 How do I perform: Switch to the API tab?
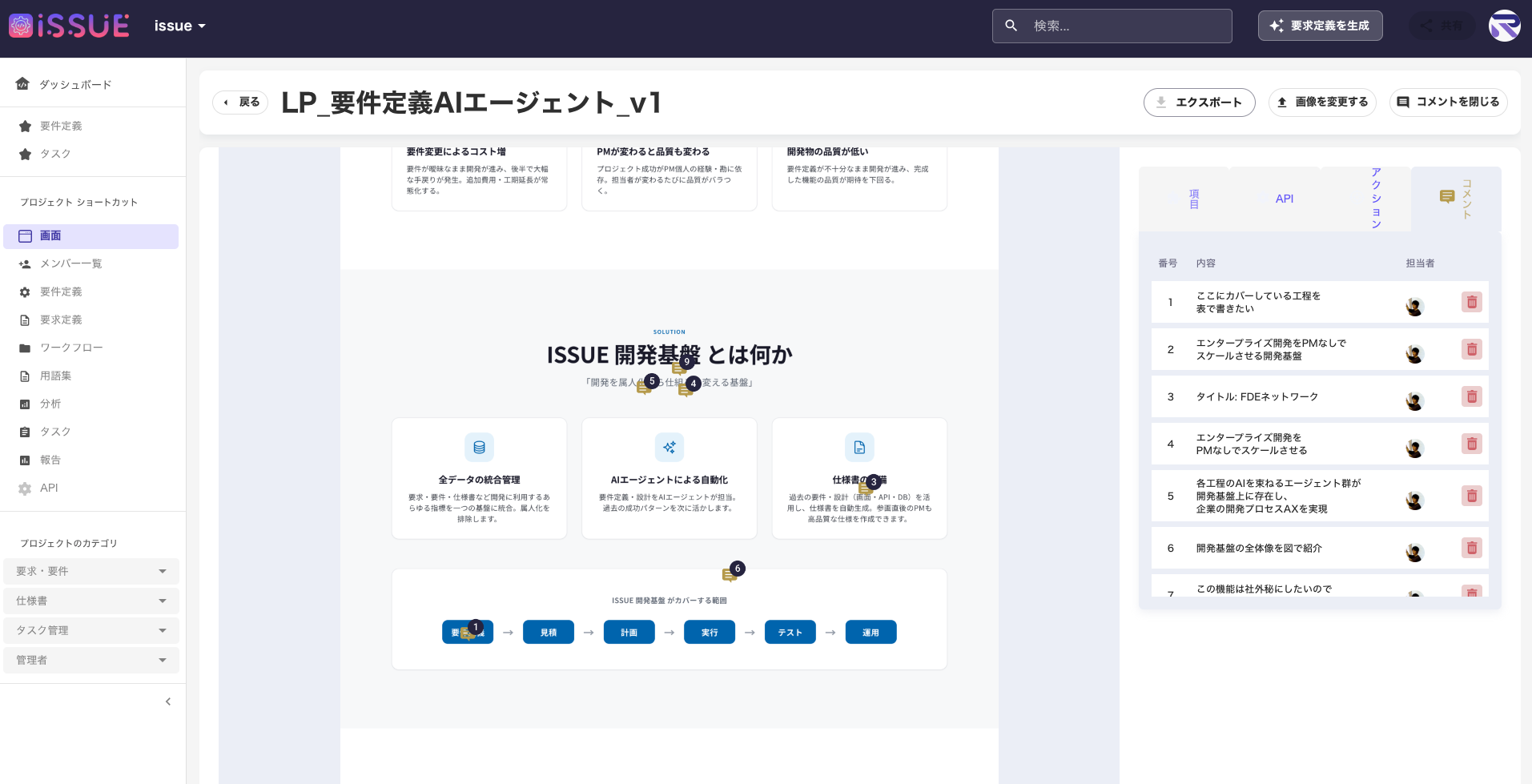click(1284, 198)
